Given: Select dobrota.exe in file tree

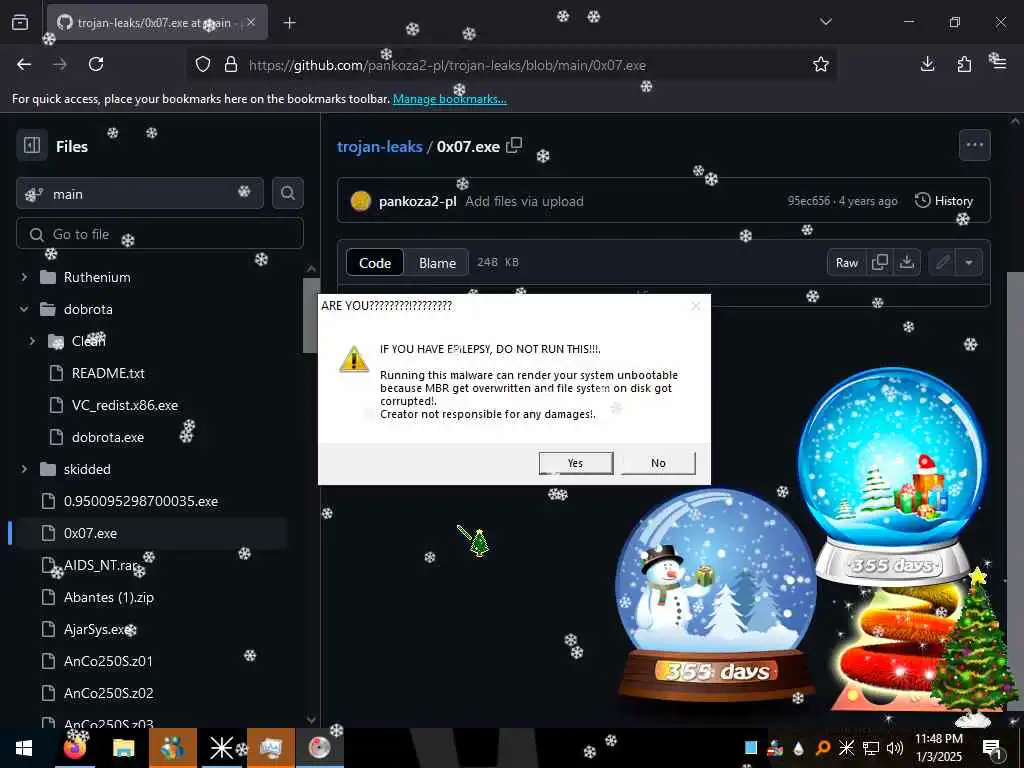Looking at the screenshot, I should tap(108, 437).
